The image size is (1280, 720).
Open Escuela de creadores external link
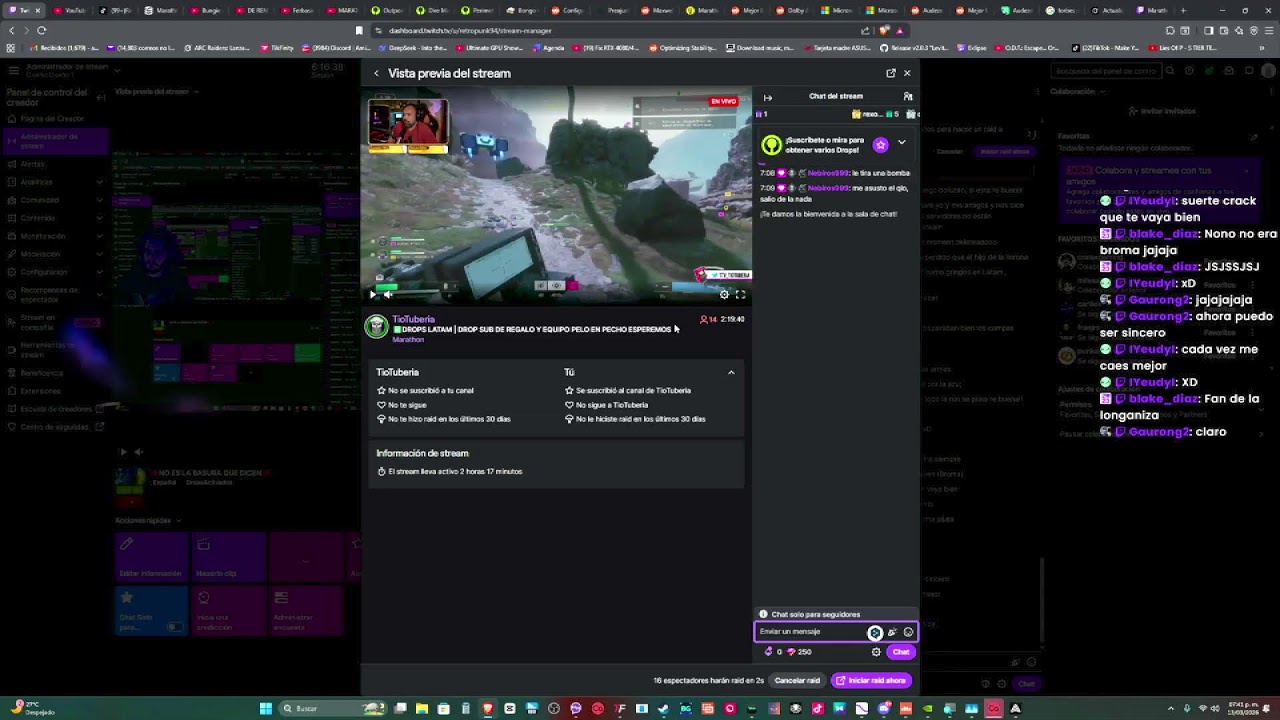pyautogui.click(x=56, y=409)
